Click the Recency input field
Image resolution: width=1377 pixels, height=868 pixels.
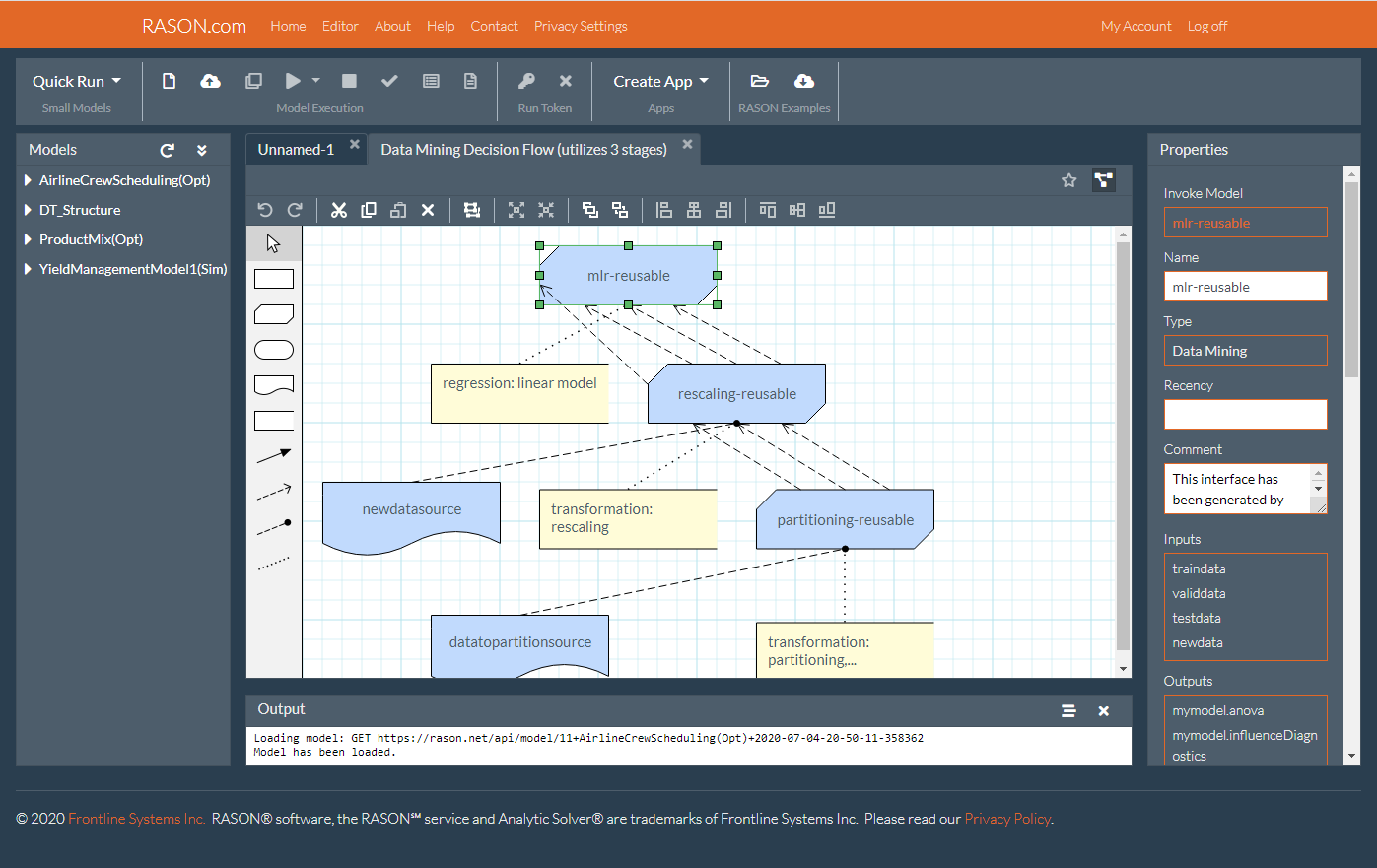[1245, 414]
